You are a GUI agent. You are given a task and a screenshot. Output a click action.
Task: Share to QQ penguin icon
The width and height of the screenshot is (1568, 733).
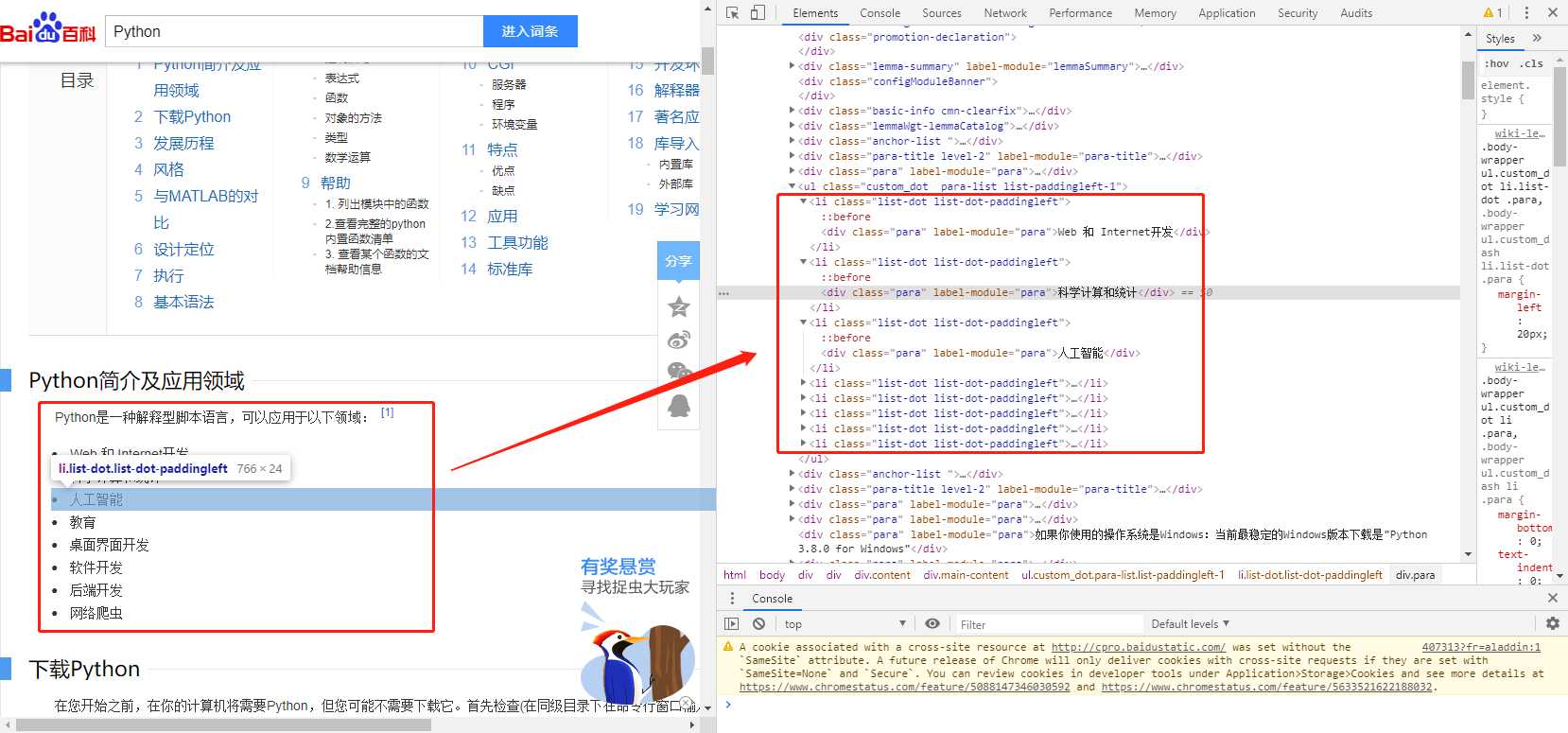point(678,405)
